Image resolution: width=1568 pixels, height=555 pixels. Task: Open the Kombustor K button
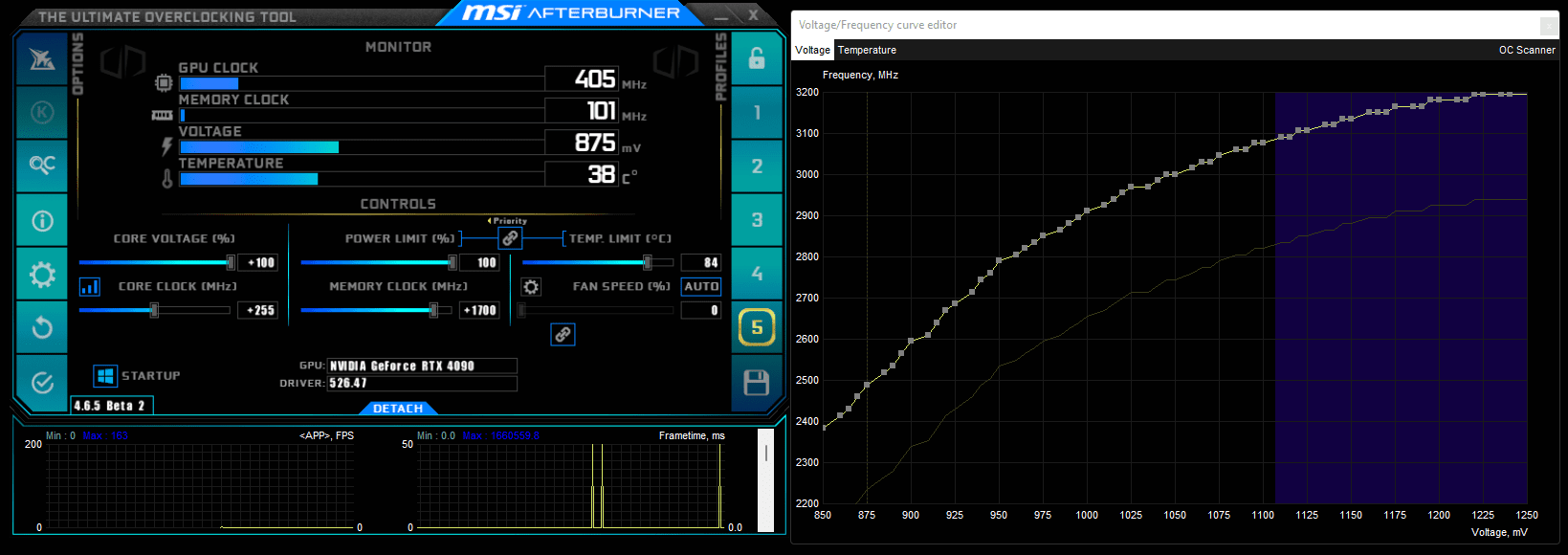pyautogui.click(x=42, y=112)
